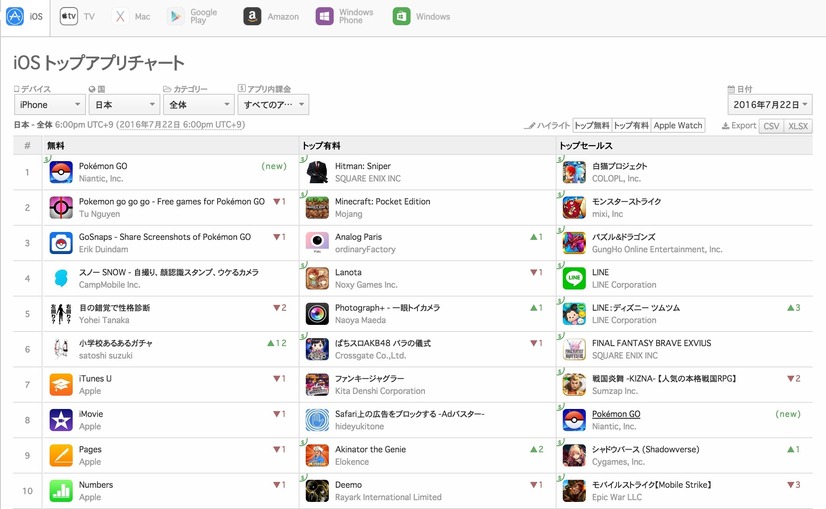Open the iPhone device dropdown
The width and height of the screenshot is (826, 509).
click(50, 104)
